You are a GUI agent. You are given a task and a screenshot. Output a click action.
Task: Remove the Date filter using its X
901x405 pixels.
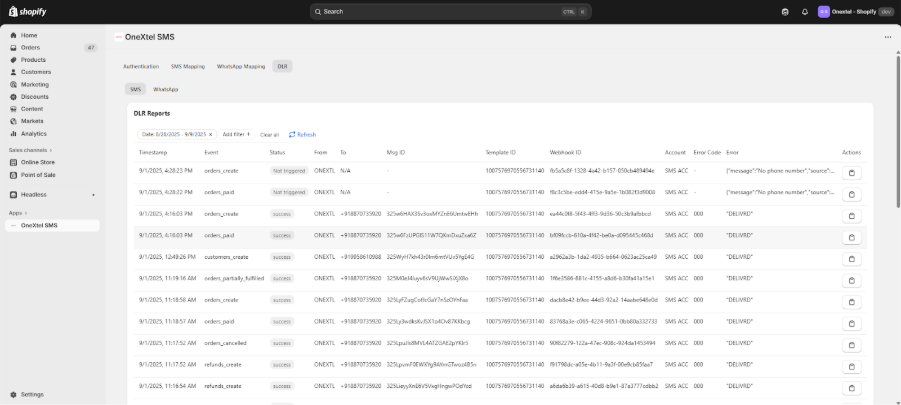pyautogui.click(x=210, y=134)
